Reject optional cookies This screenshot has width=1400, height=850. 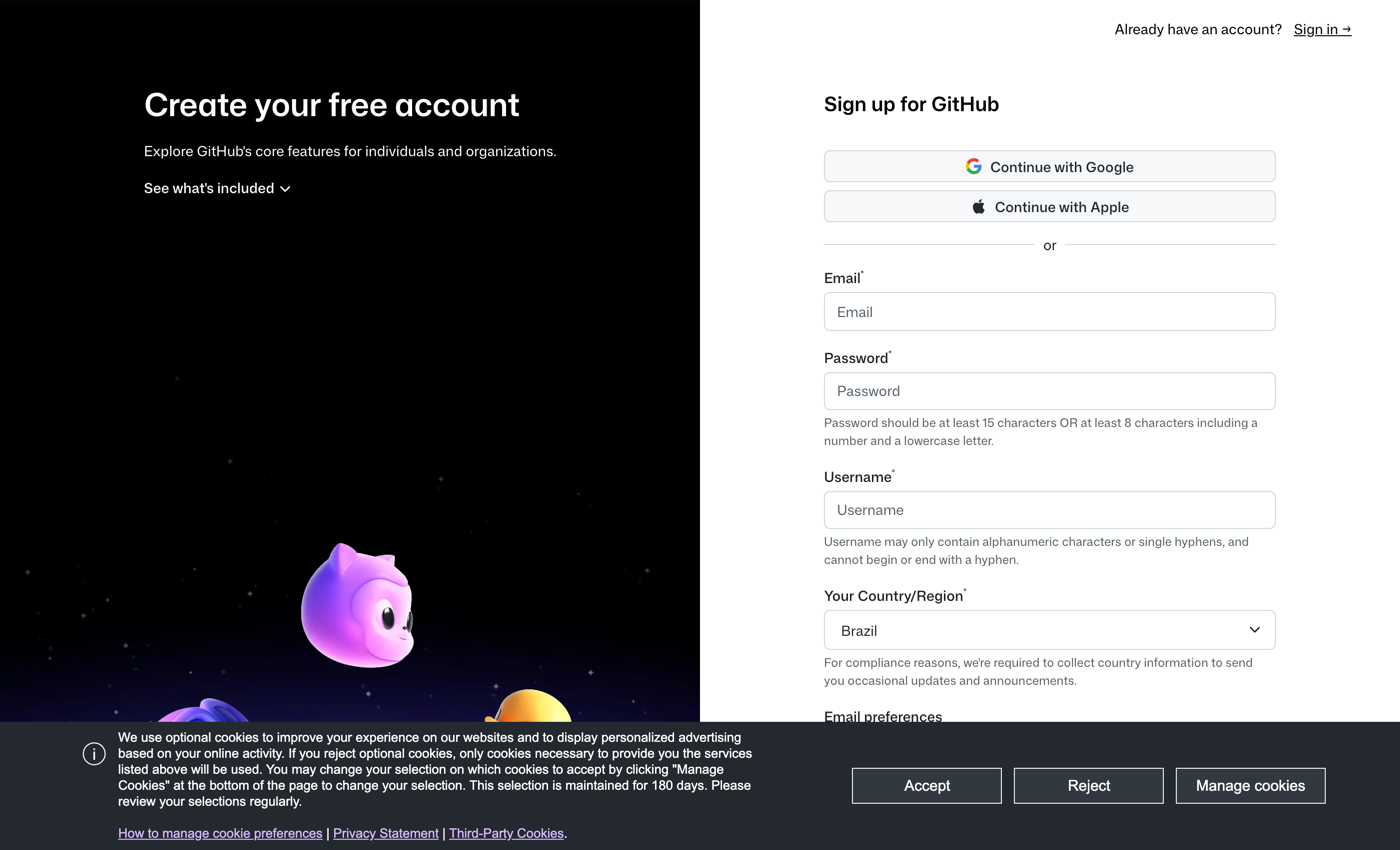click(1088, 785)
